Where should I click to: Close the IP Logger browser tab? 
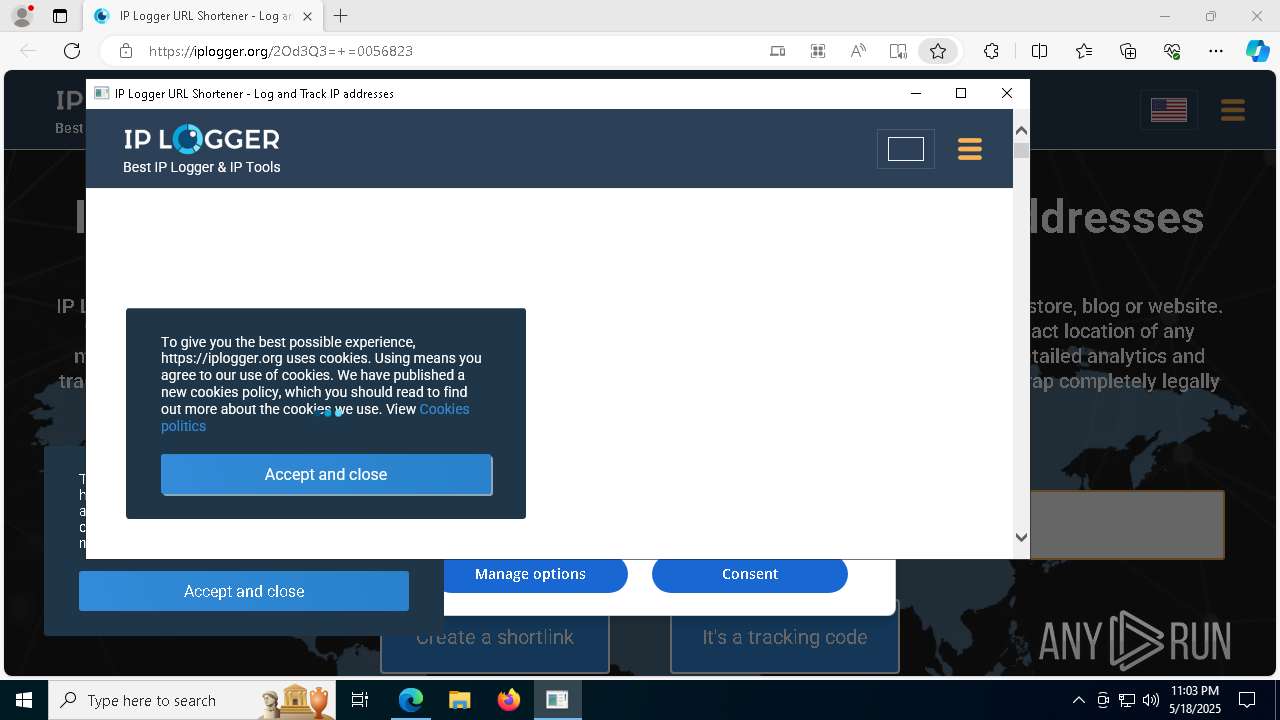tap(307, 16)
